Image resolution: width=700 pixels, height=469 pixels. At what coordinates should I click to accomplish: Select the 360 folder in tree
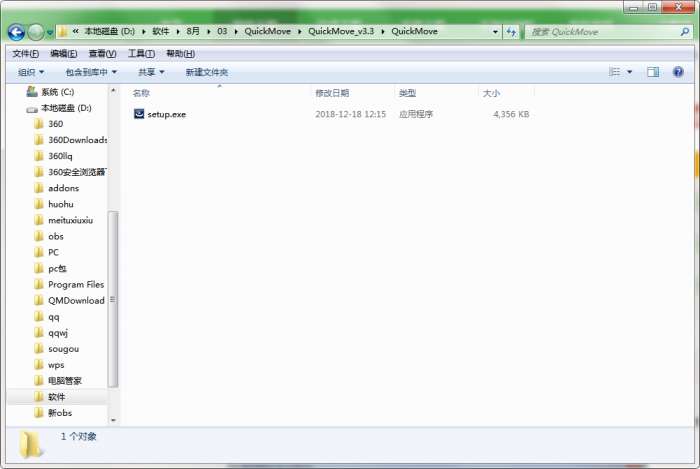pyautogui.click(x=49, y=124)
